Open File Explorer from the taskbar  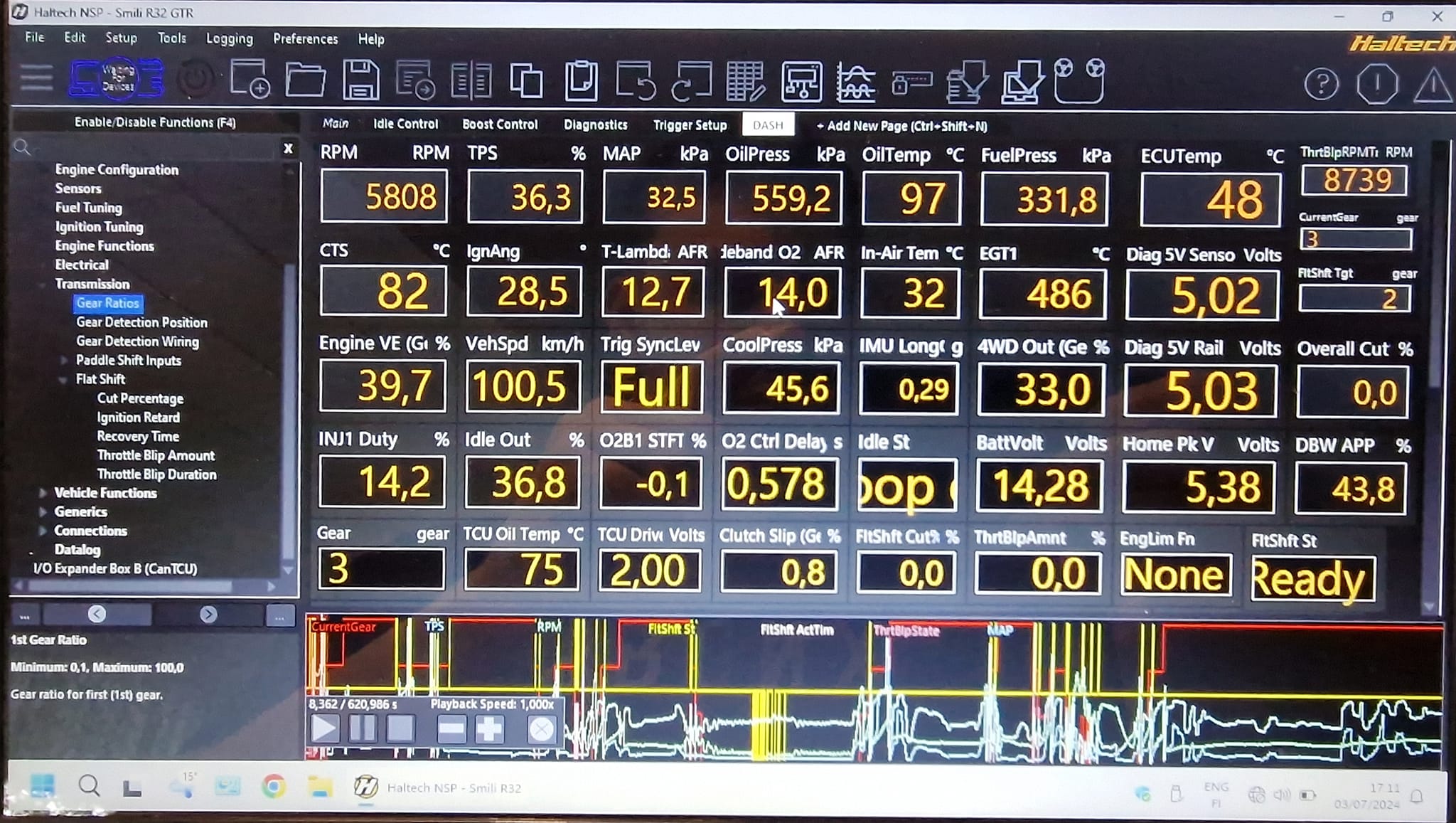coord(320,787)
